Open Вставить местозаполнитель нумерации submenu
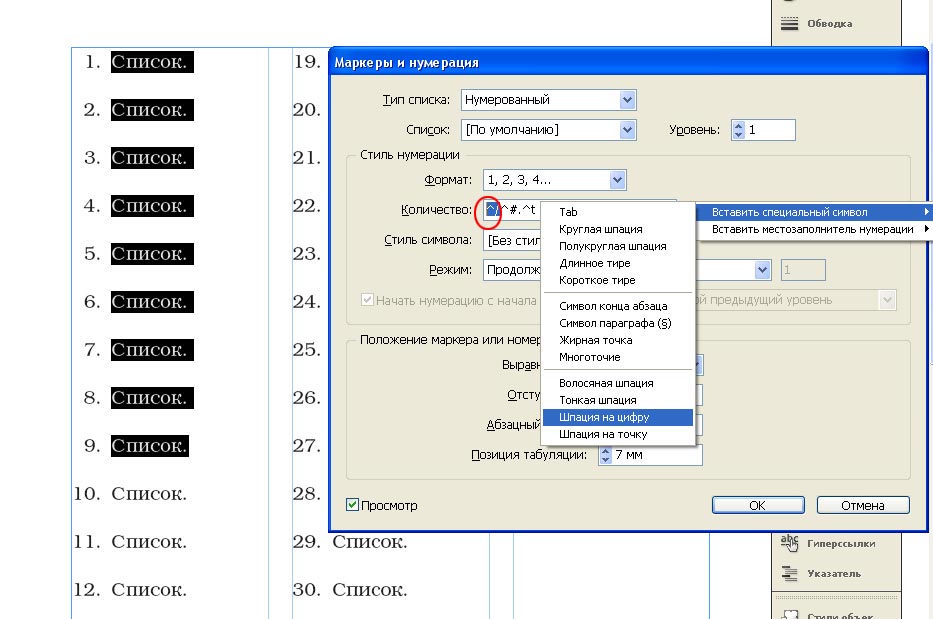Viewport: 933px width, 619px height. (x=814, y=229)
